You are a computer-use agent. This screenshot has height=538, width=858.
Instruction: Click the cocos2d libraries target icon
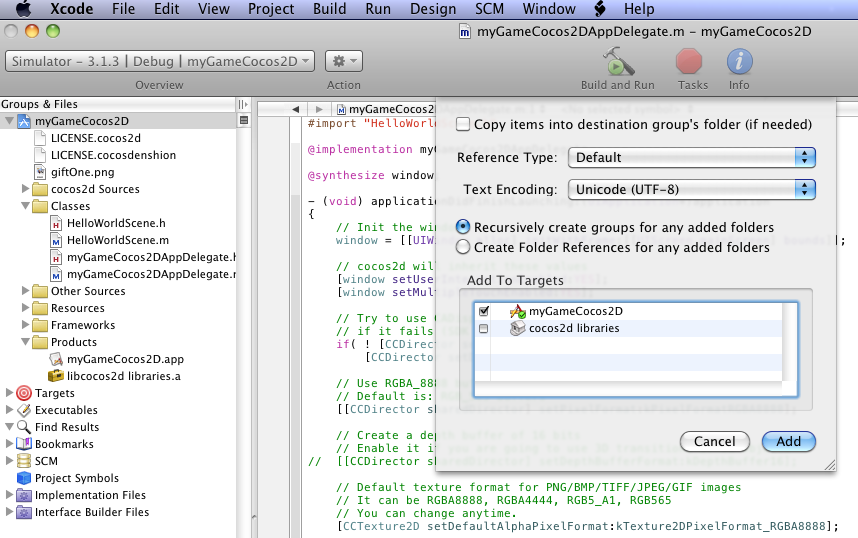point(518,328)
